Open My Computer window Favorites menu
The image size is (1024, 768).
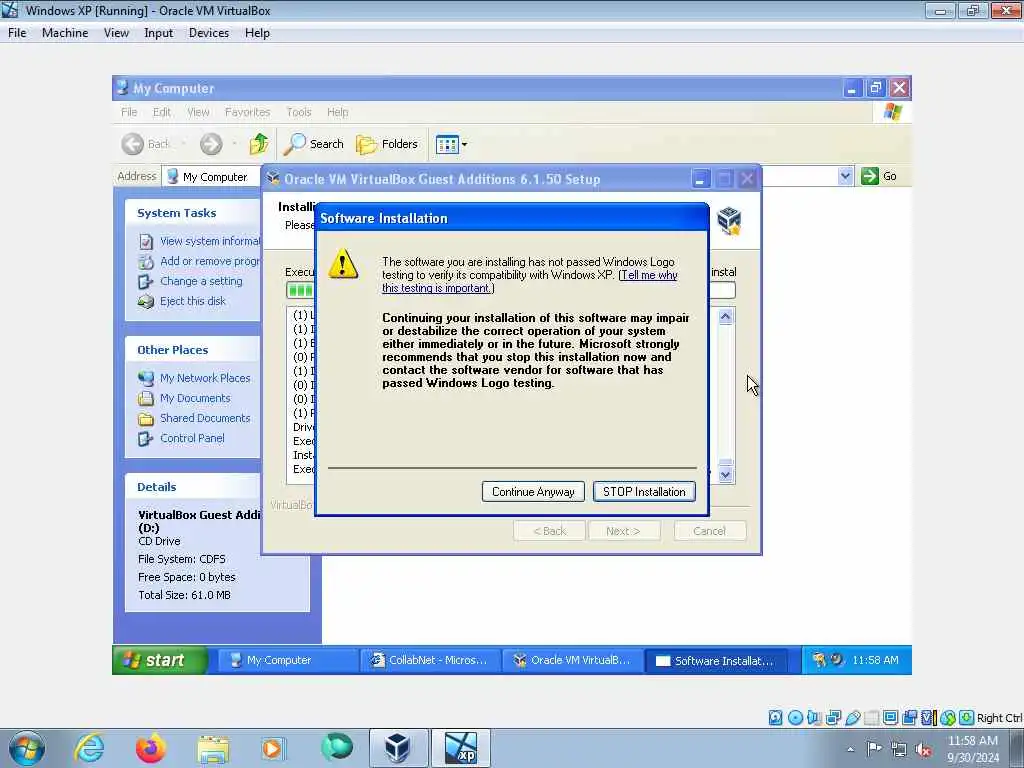click(x=248, y=112)
